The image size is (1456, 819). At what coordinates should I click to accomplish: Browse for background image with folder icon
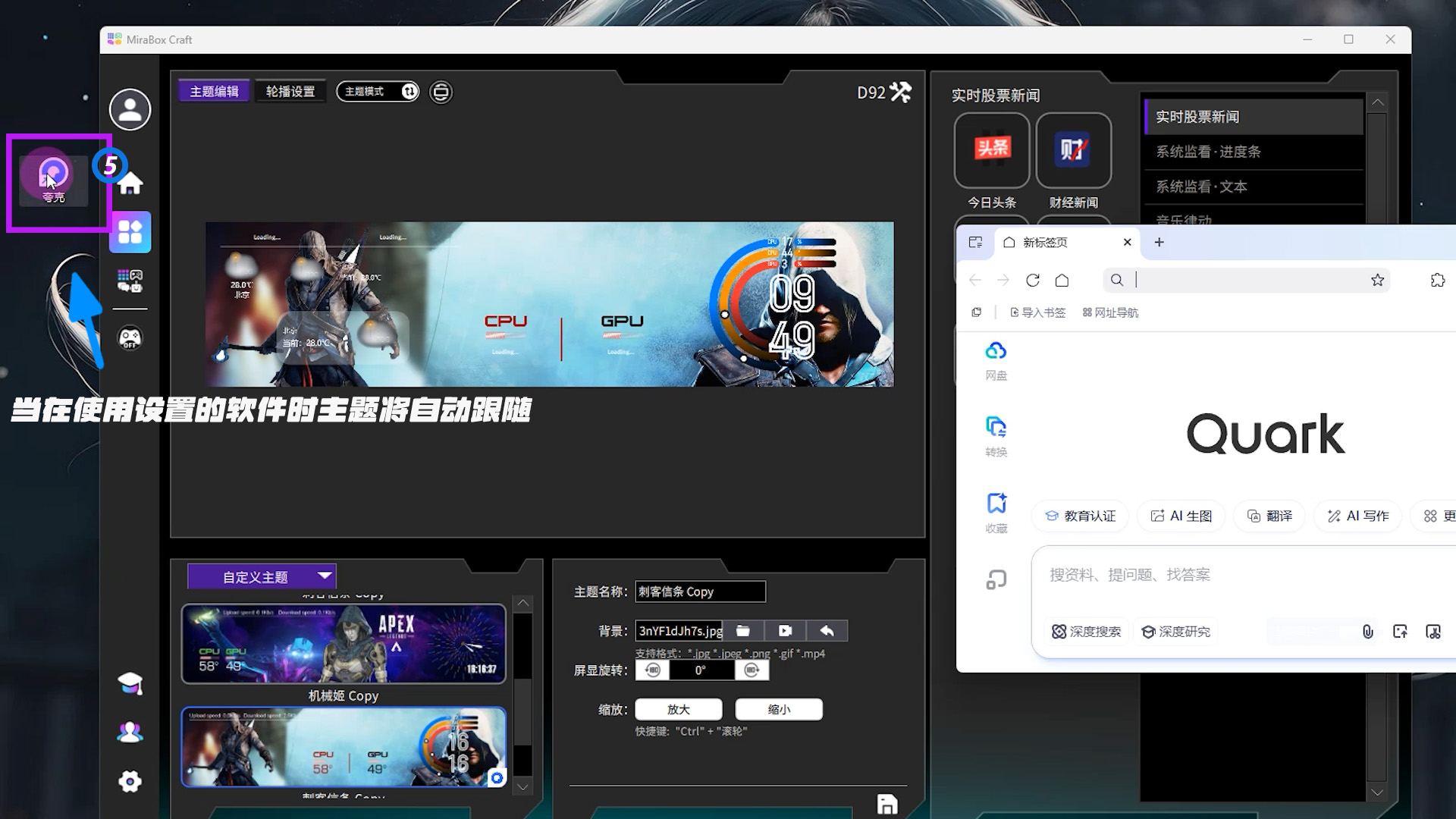click(743, 631)
